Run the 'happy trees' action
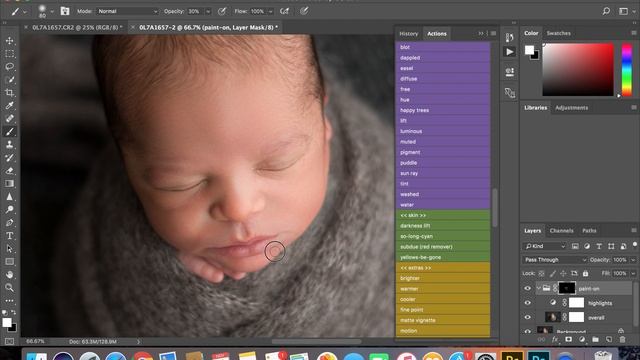 pos(442,110)
